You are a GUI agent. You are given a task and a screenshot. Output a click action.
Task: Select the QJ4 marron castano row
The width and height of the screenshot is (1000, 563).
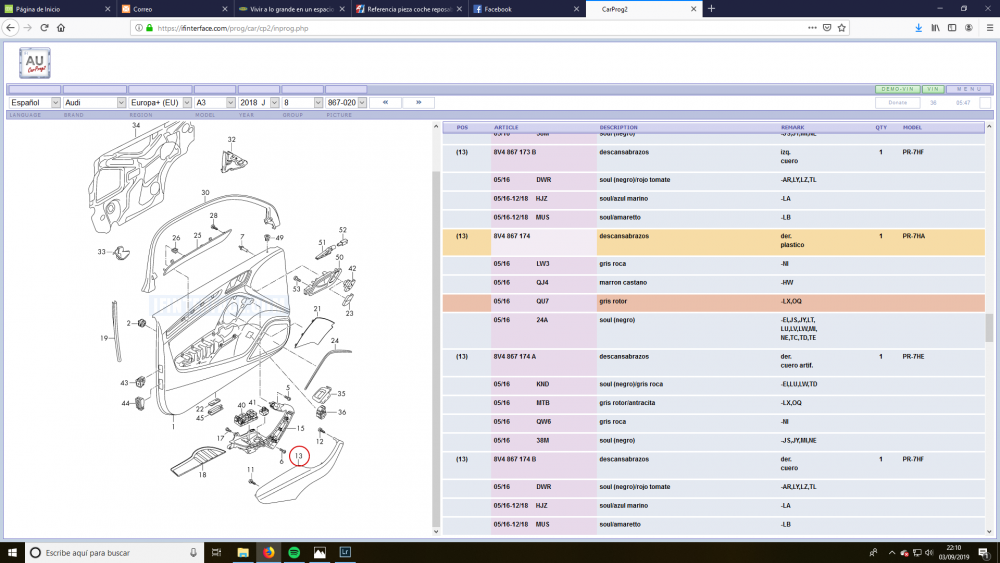point(714,283)
